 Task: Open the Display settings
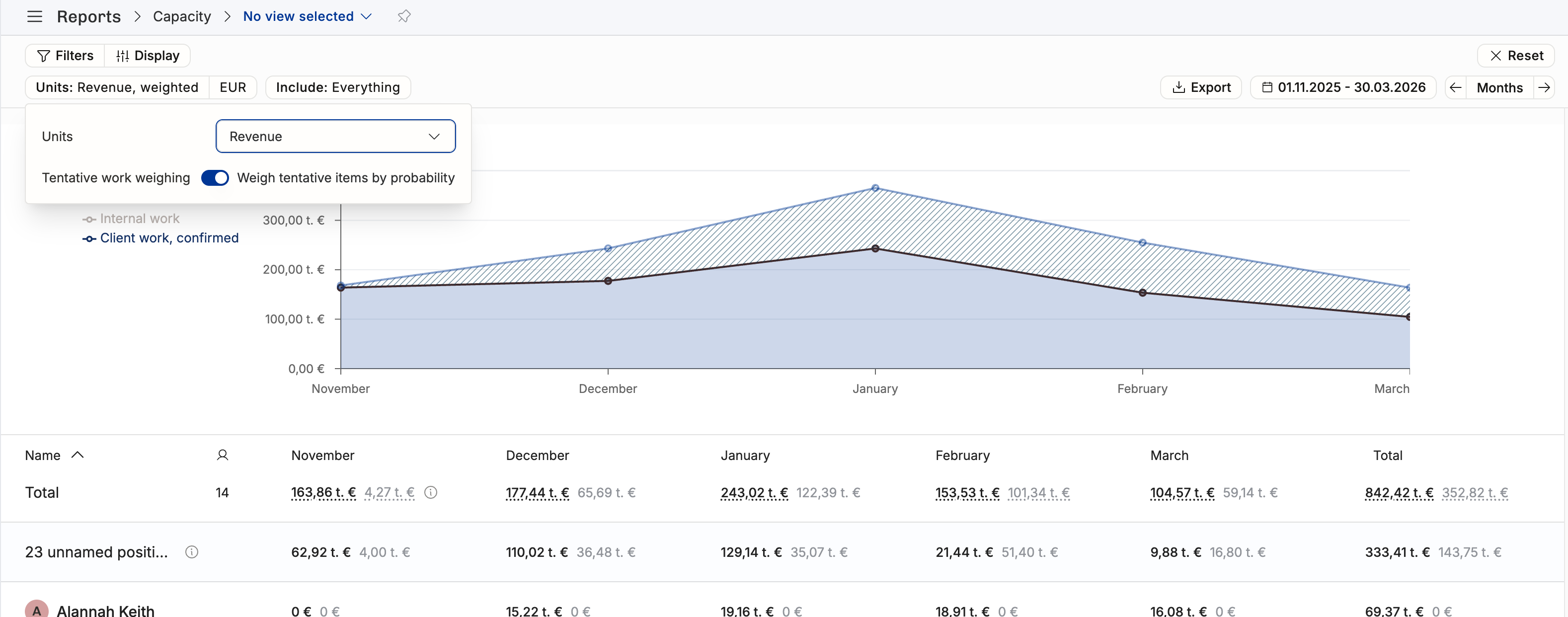[x=148, y=56]
